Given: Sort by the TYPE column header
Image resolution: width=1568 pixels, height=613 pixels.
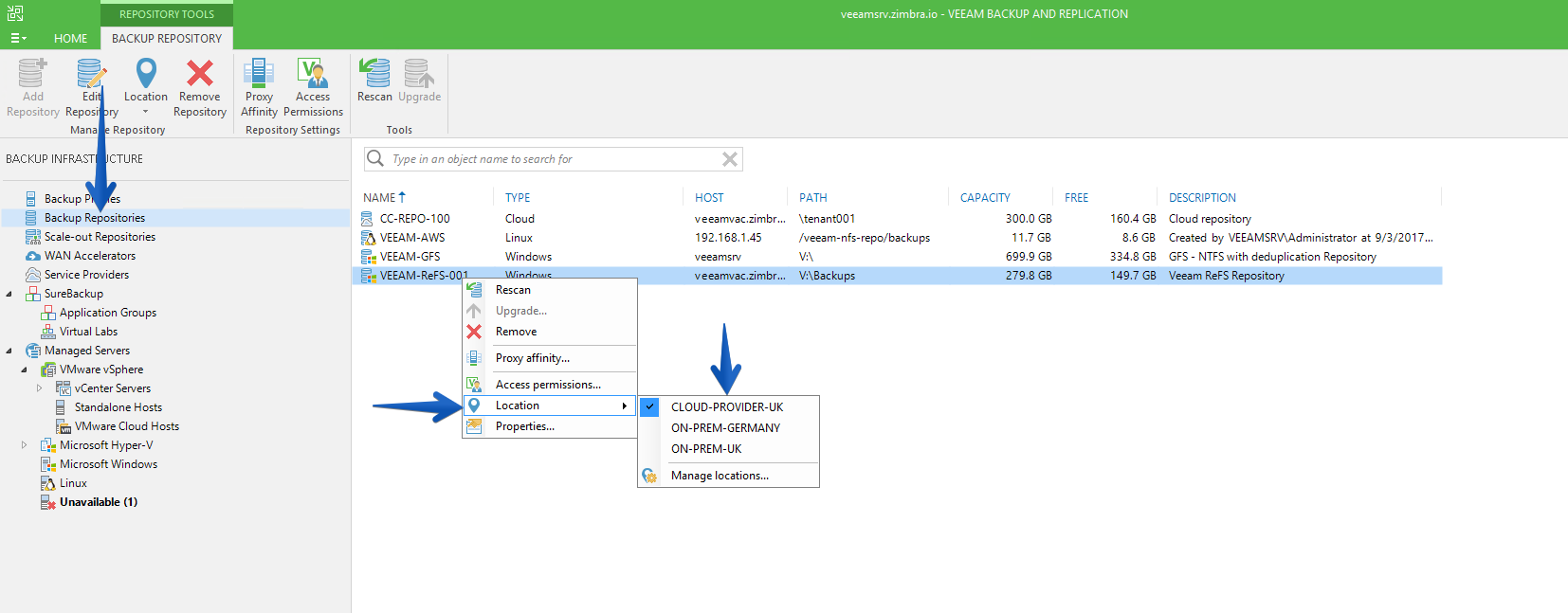Looking at the screenshot, I should coord(518,198).
